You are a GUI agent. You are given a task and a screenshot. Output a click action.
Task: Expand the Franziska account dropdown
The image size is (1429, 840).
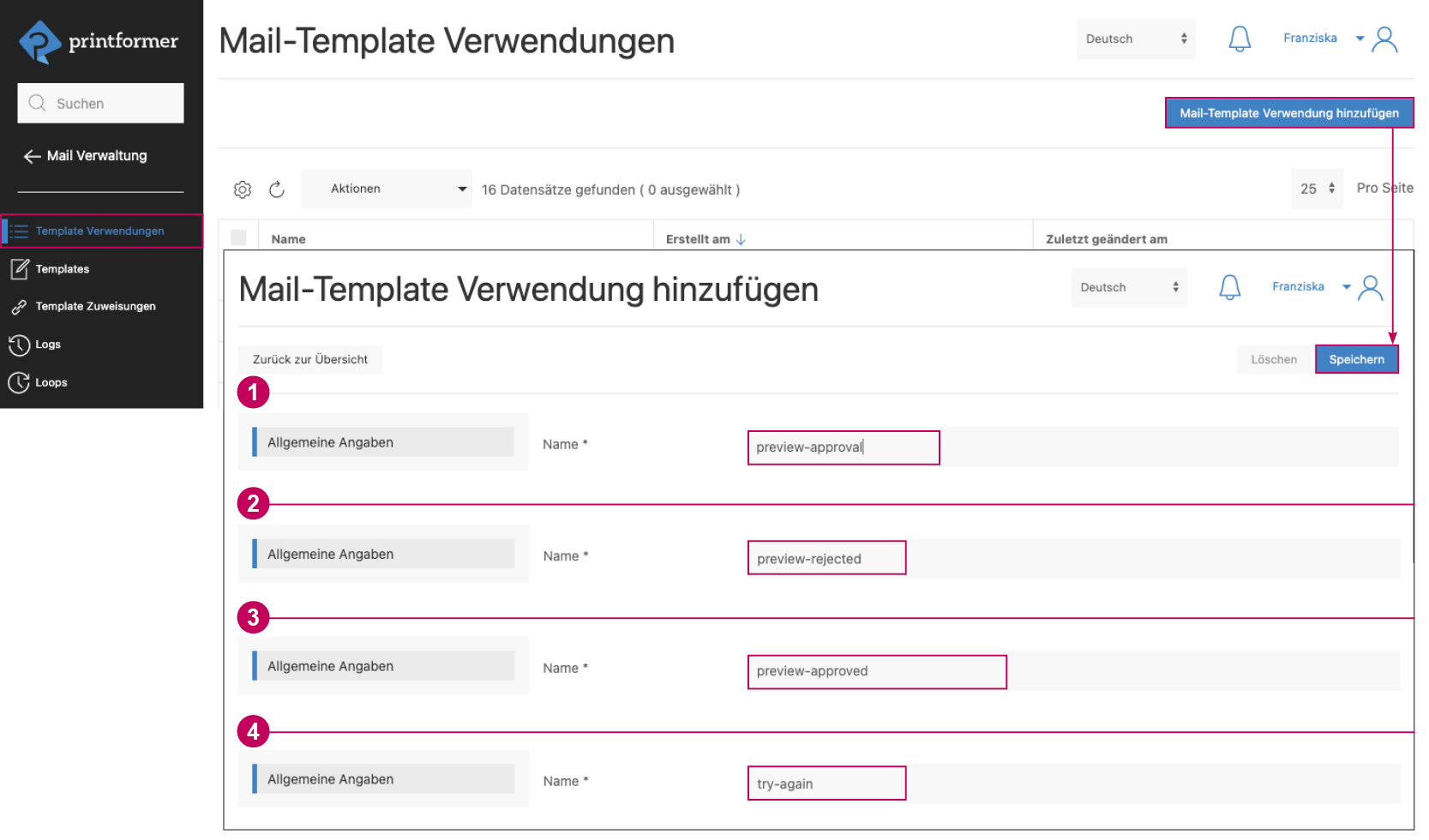point(1318,38)
